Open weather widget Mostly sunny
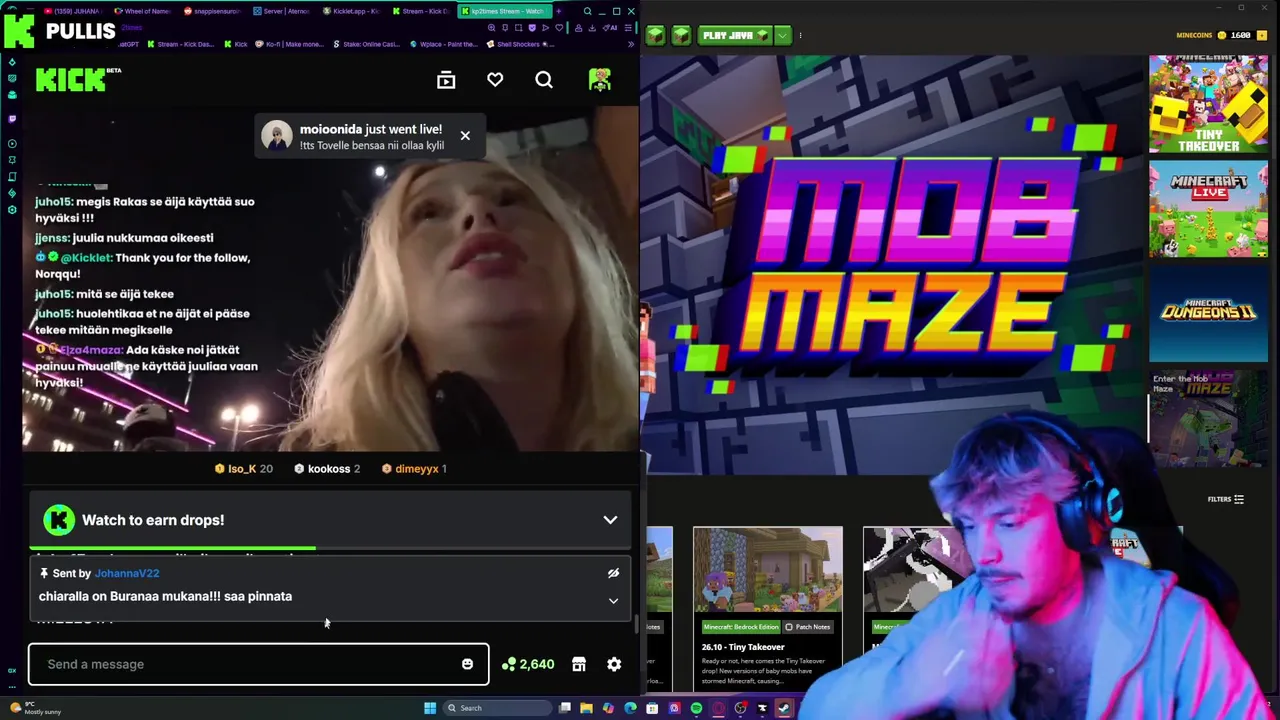Screen dimensions: 1280x720 pyautogui.click(x=35, y=708)
